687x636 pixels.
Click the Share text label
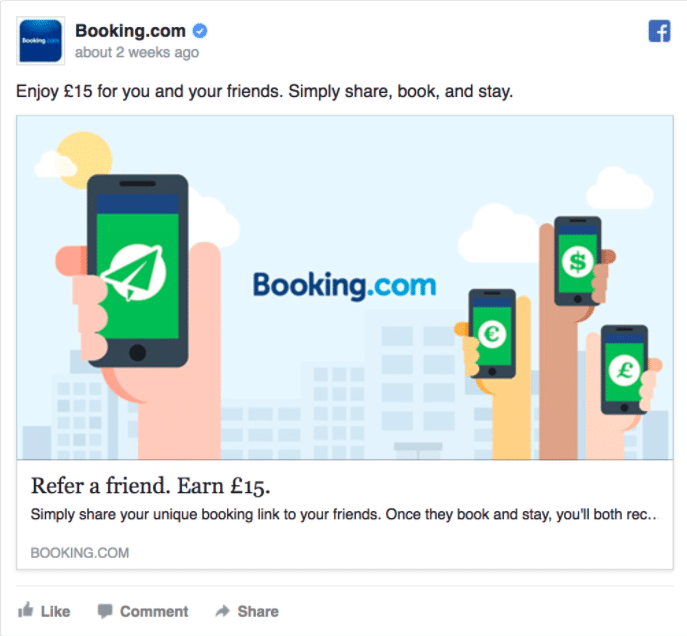(258, 611)
